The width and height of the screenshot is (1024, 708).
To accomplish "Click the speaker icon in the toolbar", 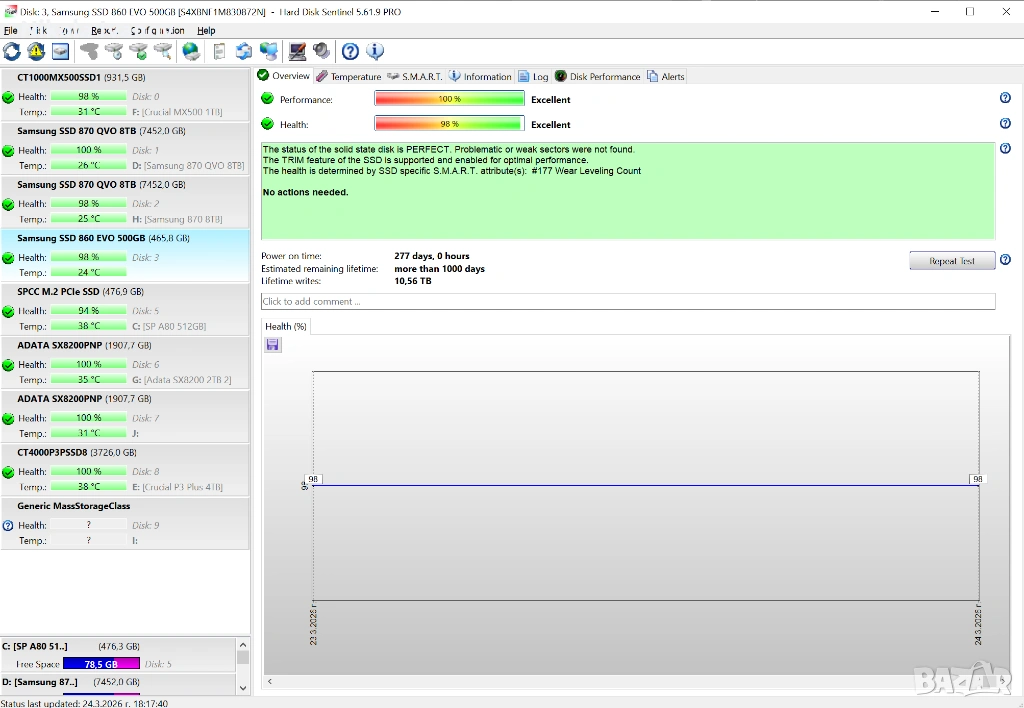I will tap(321, 51).
